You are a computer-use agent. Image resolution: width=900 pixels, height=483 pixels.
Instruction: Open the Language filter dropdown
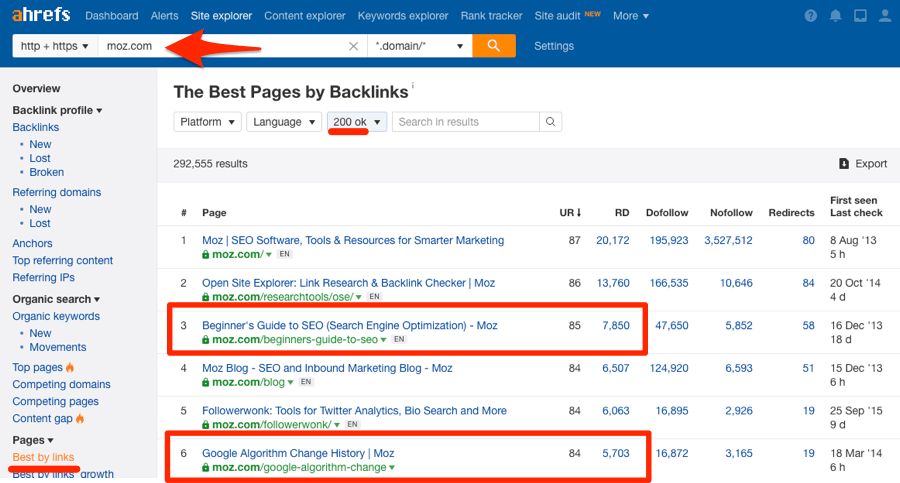tap(284, 122)
